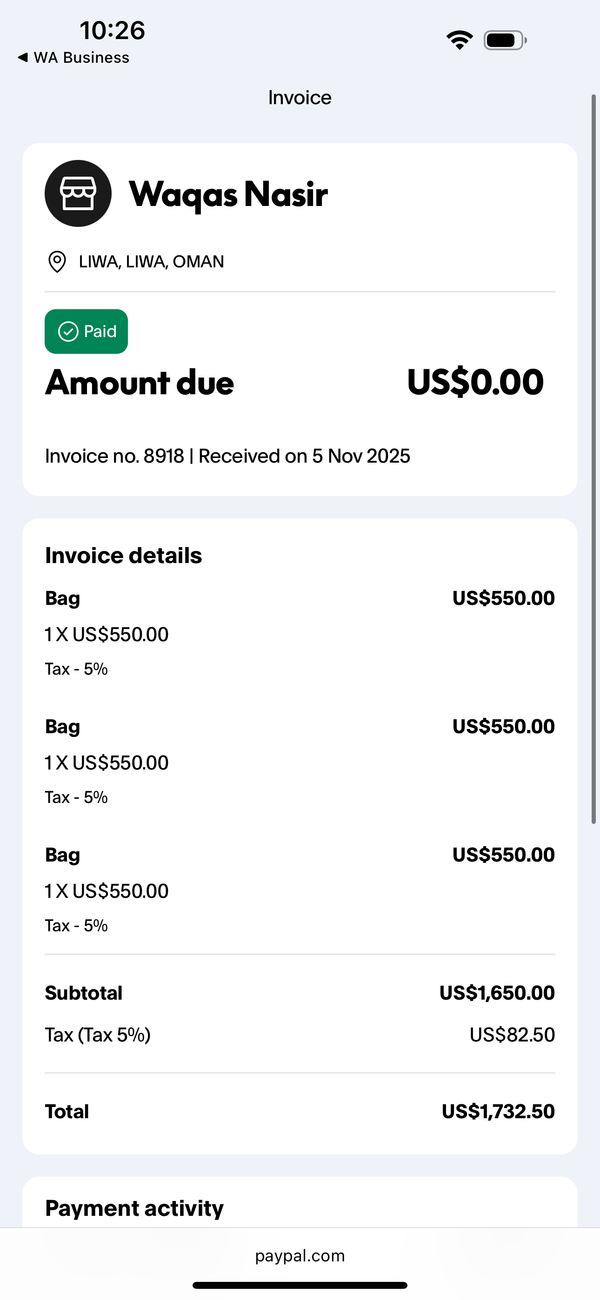The width and height of the screenshot is (600, 1300).
Task: Tap the LIWA, LIWA, OMAN address
Action: 151,262
